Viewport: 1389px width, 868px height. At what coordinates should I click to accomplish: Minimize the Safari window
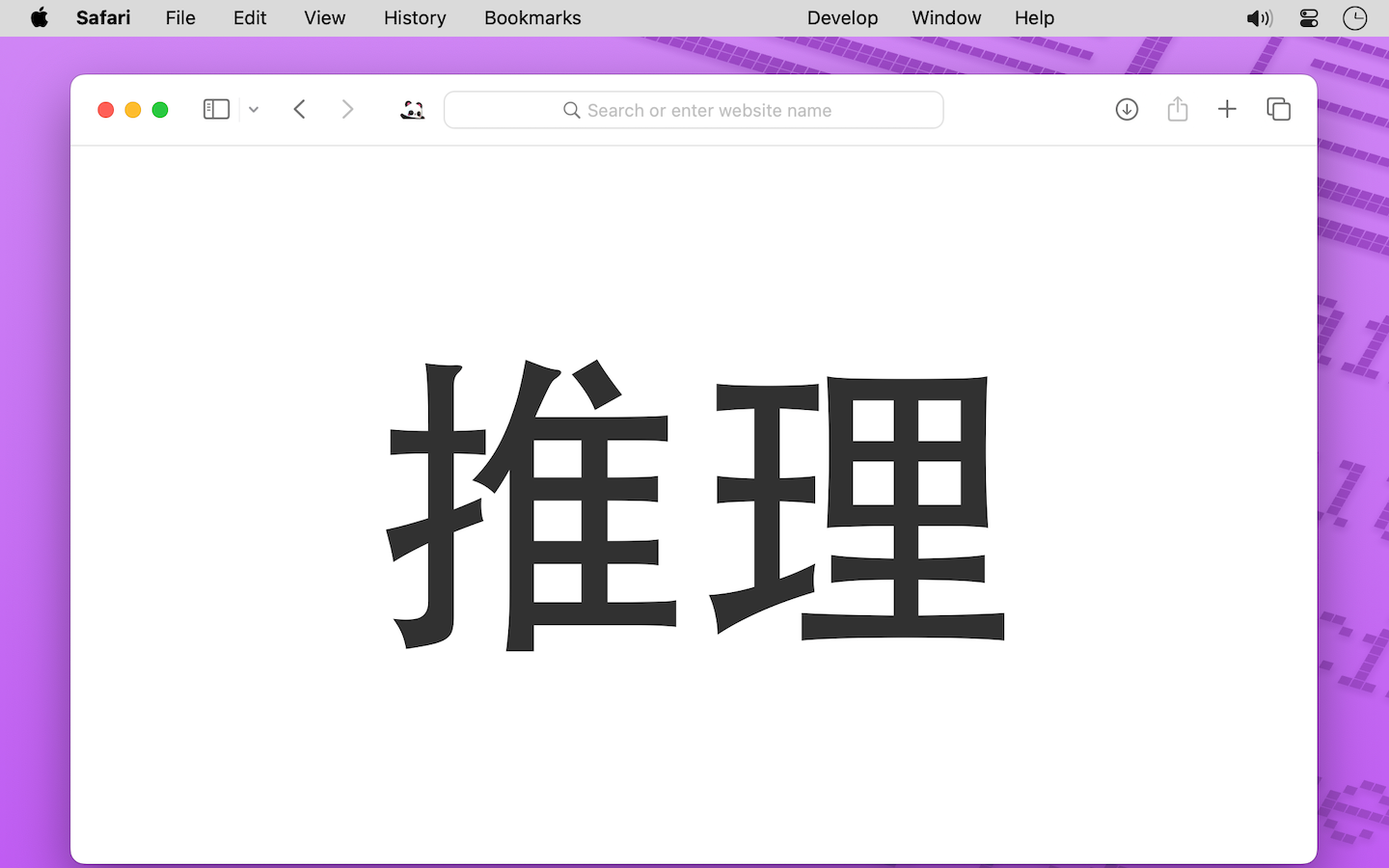[133, 110]
